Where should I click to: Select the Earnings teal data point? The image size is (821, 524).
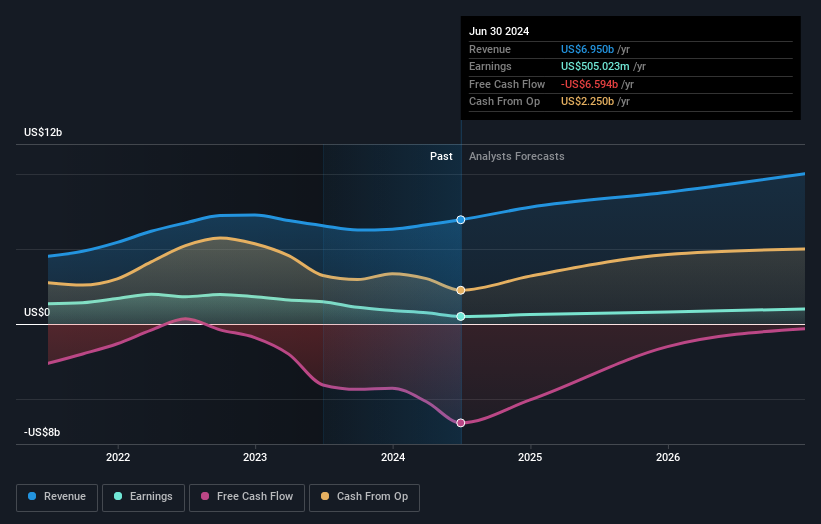460,316
